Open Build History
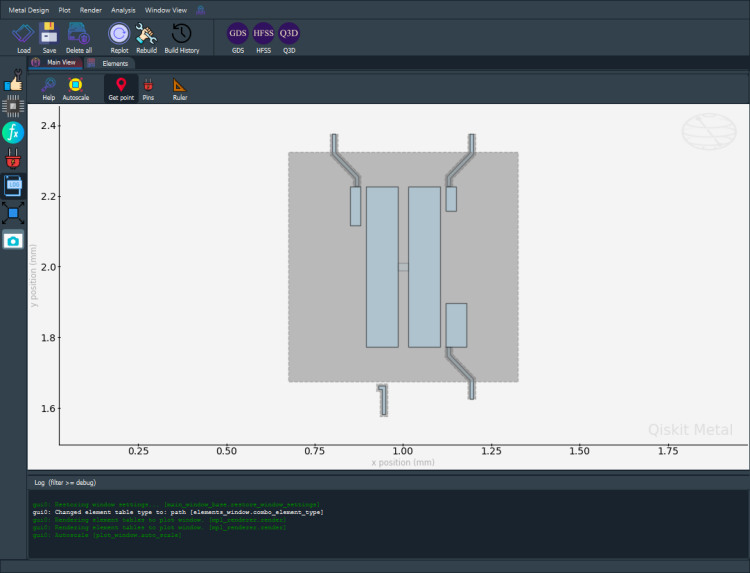The height and width of the screenshot is (573, 750). (182, 38)
